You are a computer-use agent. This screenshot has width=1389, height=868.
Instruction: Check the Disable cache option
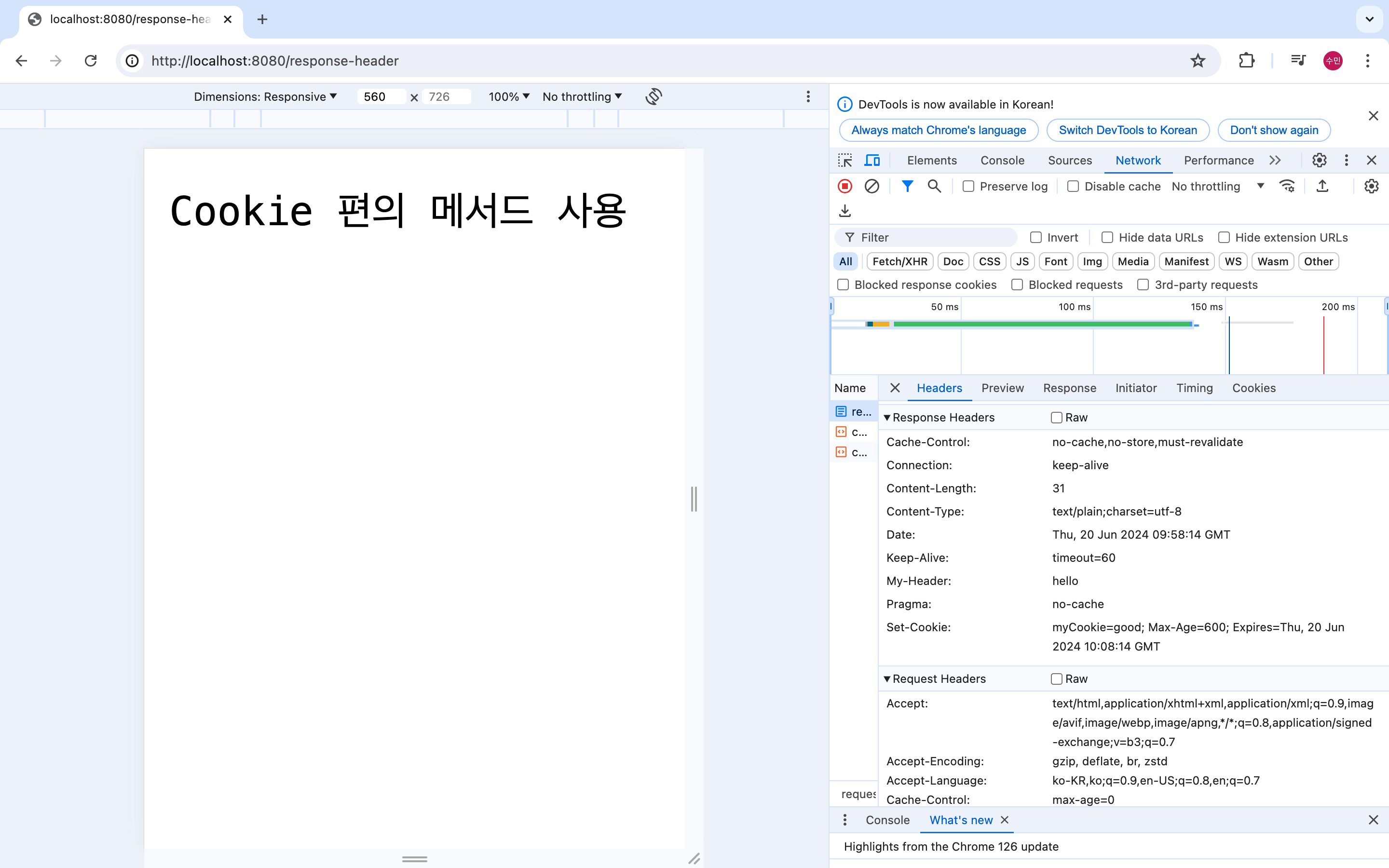[1073, 186]
